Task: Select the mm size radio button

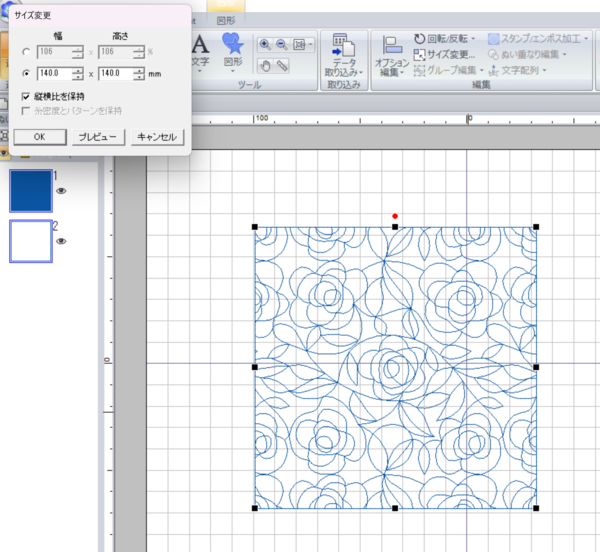Action: tap(26, 73)
